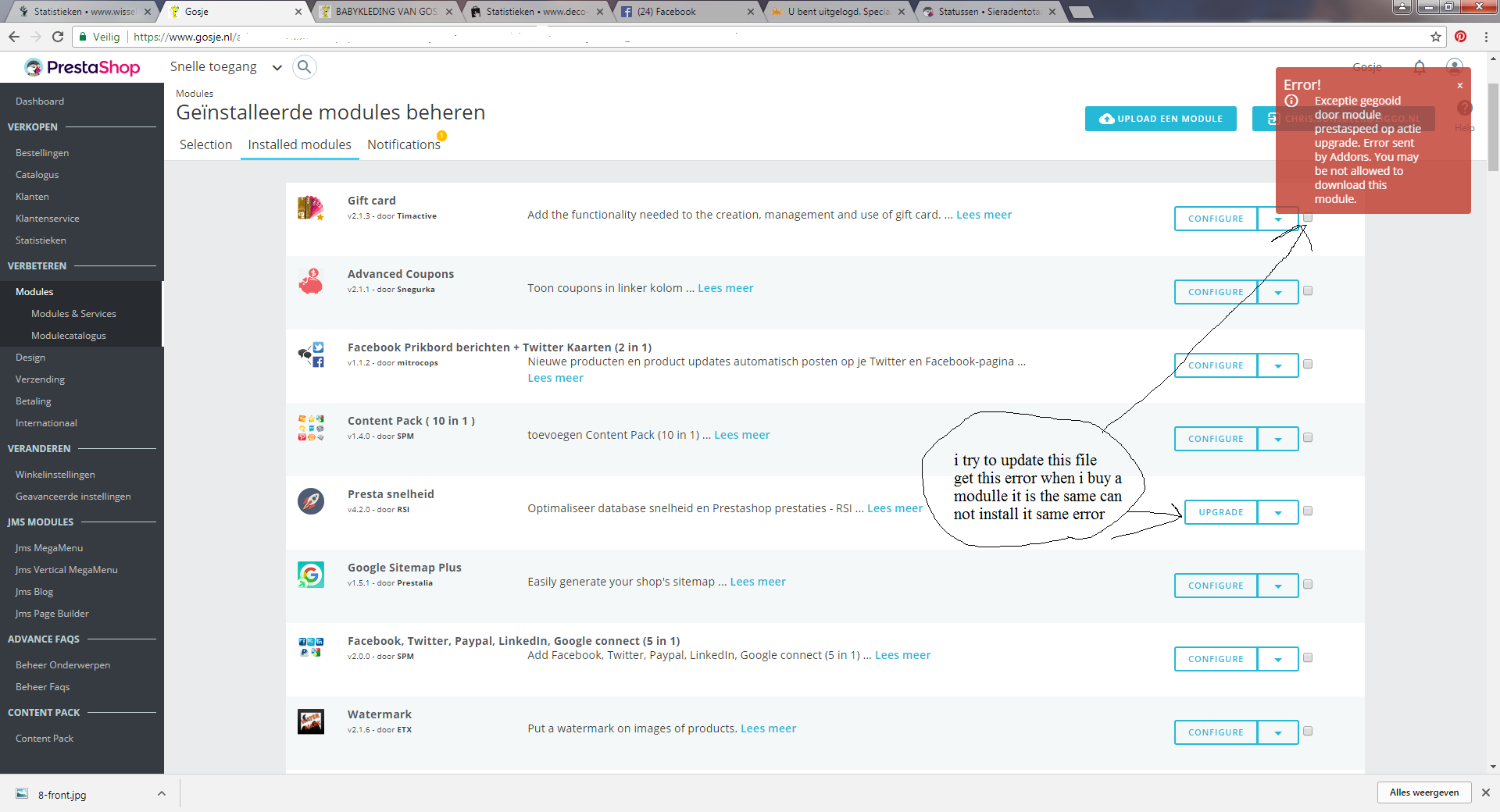This screenshot has width=1500, height=812.
Task: Go back in the browser
Action: tap(14, 37)
